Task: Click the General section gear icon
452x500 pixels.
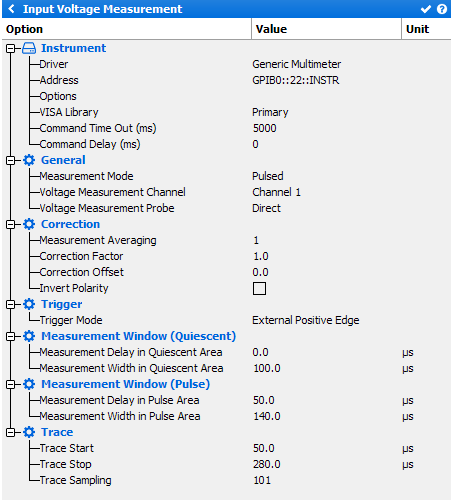Action: coord(29,160)
